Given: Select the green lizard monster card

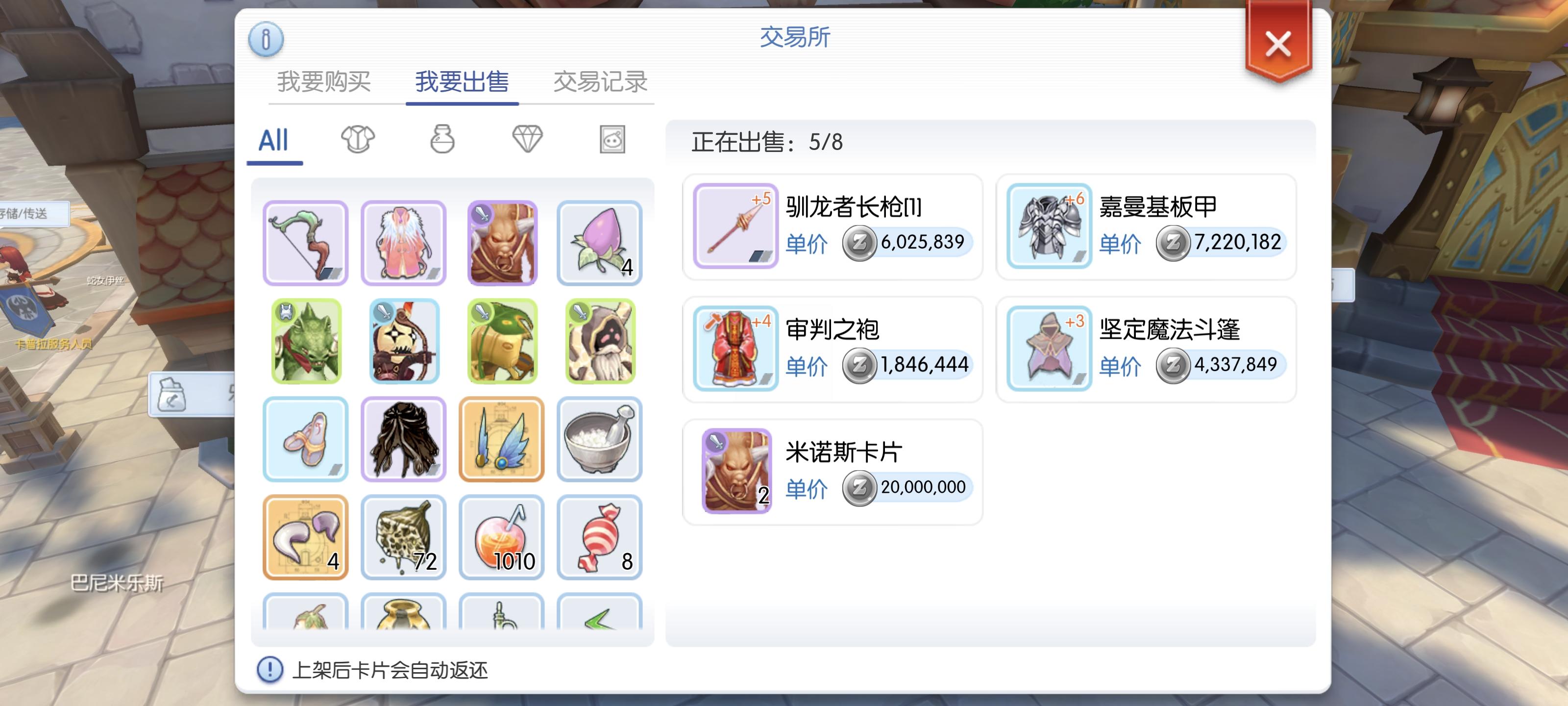Looking at the screenshot, I should (306, 341).
